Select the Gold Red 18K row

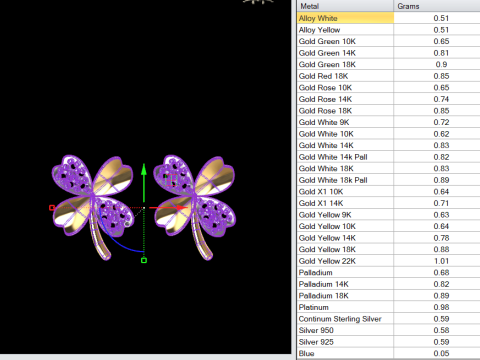pyautogui.click(x=388, y=76)
